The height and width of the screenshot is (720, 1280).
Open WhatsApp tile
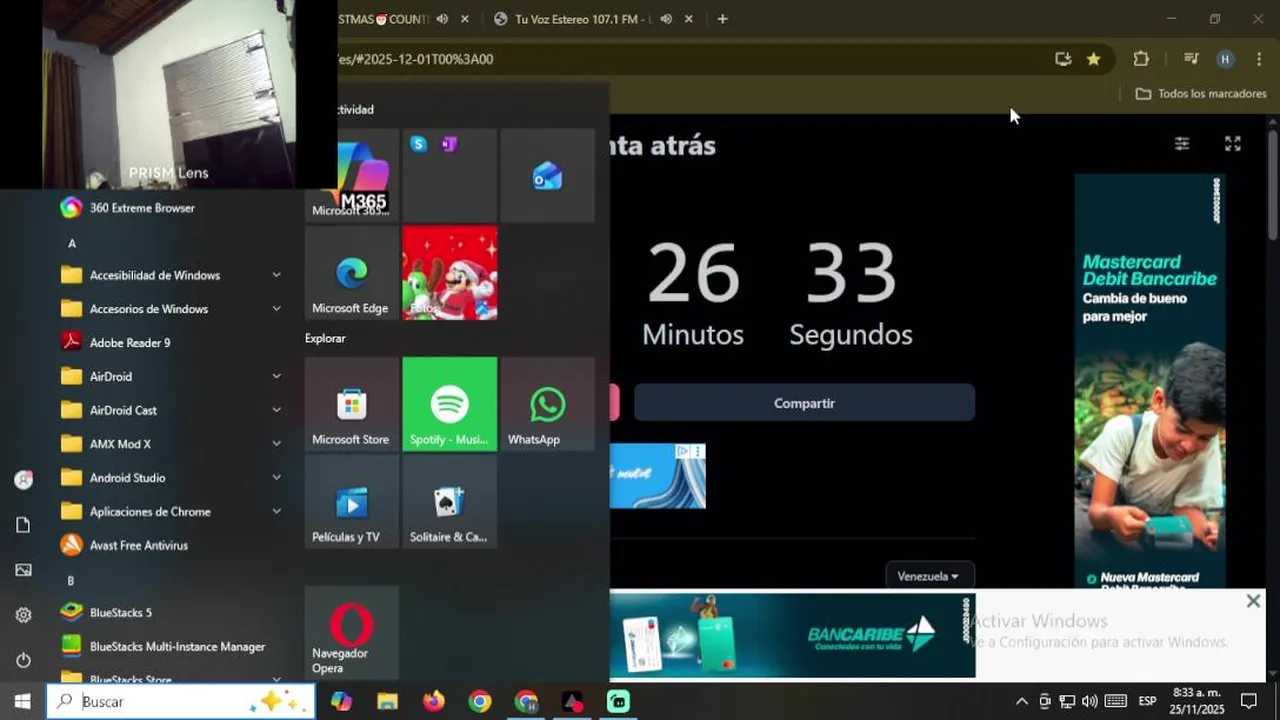tap(547, 404)
